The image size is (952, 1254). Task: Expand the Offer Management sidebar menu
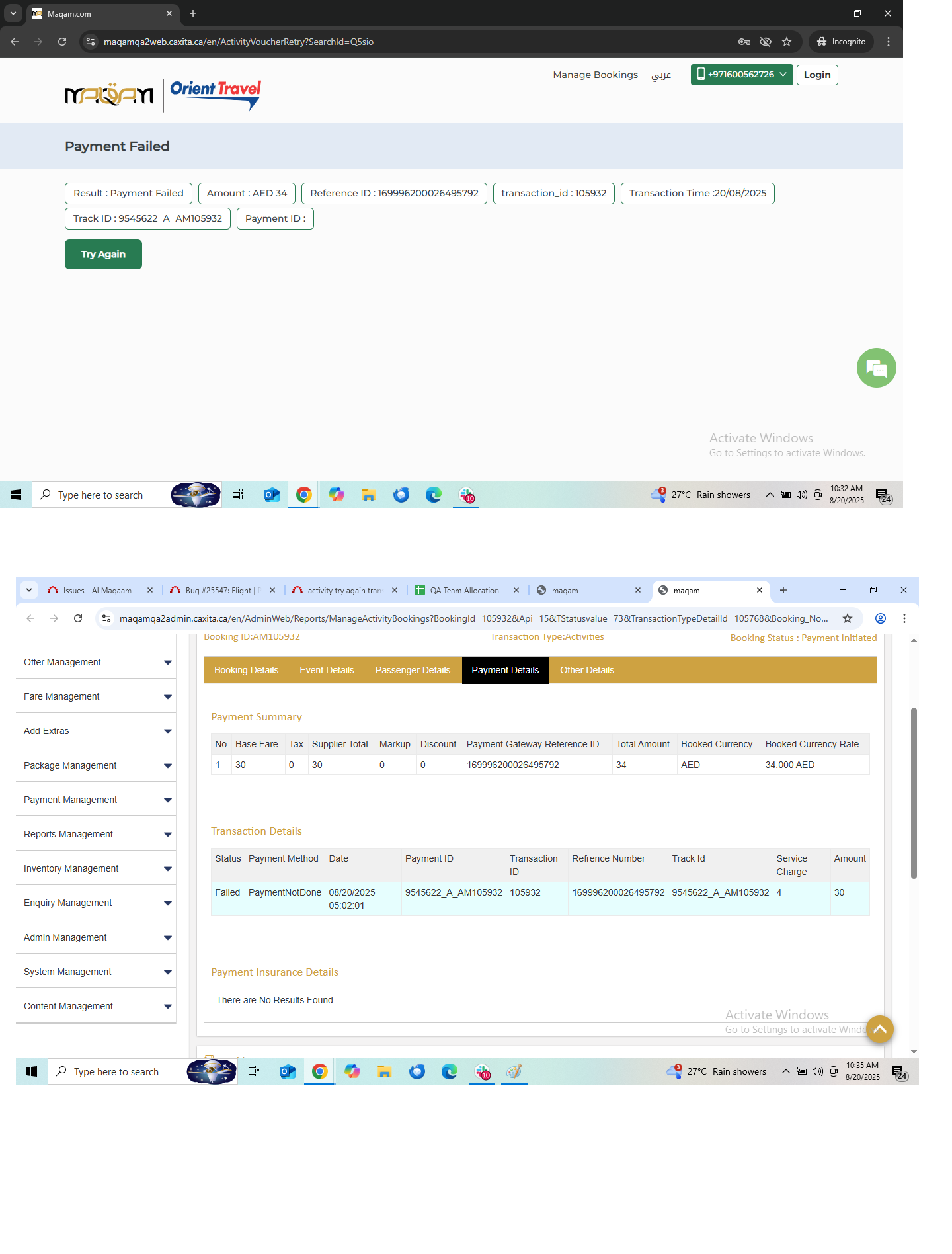(95, 662)
